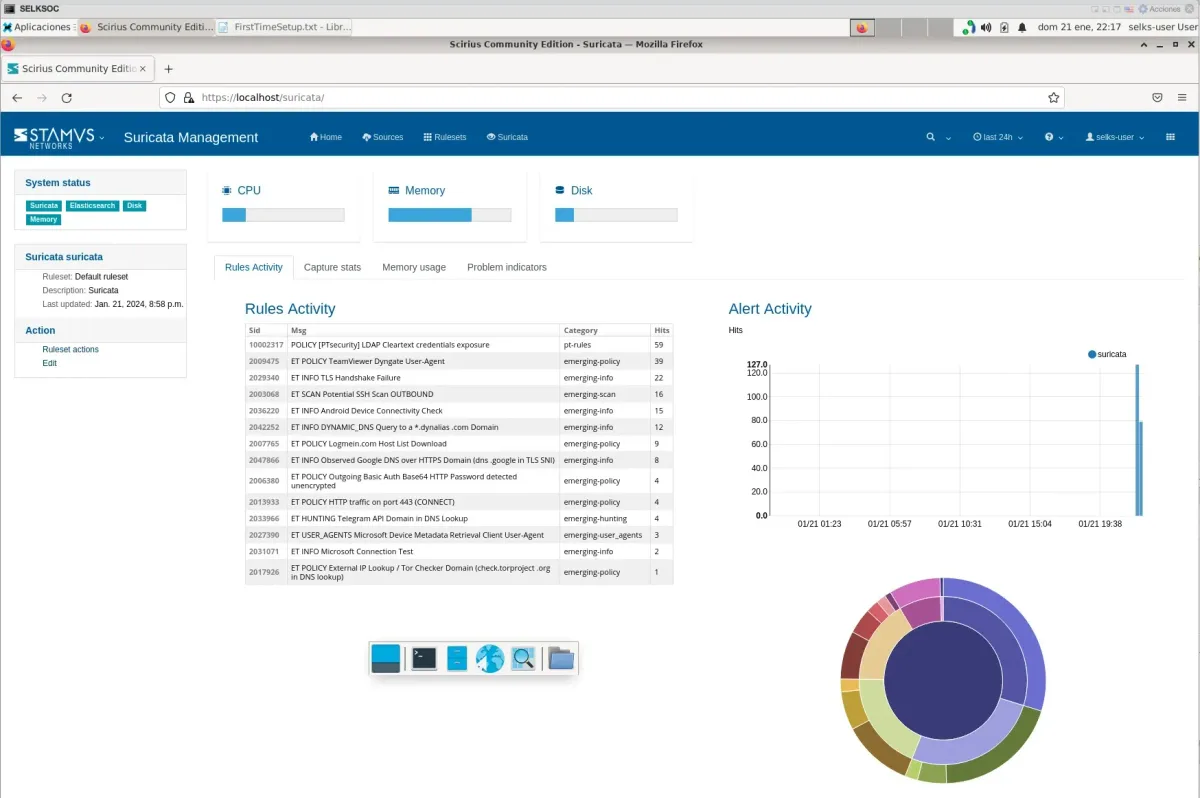This screenshot has width=1200, height=798.
Task: Switch to the Memory usage tab
Action: click(x=414, y=267)
